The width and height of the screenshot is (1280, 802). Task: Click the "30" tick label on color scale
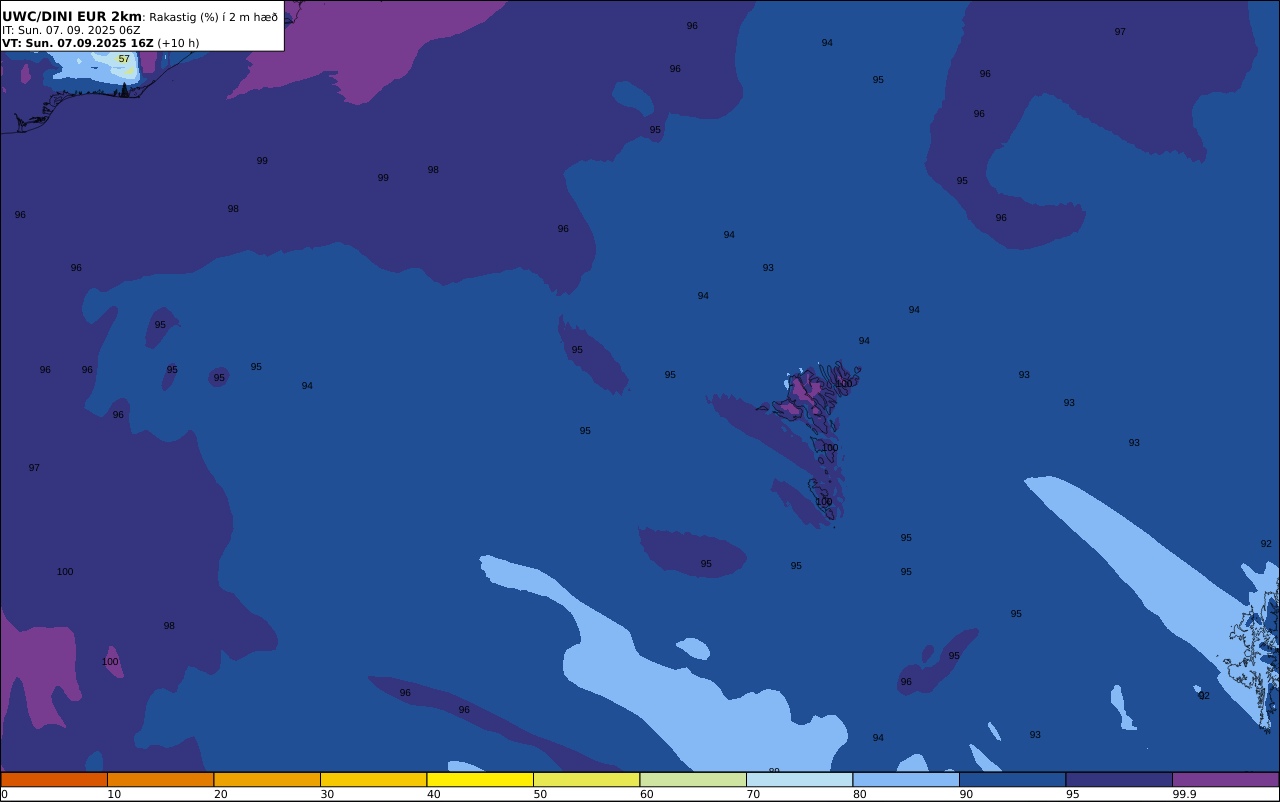(x=327, y=794)
